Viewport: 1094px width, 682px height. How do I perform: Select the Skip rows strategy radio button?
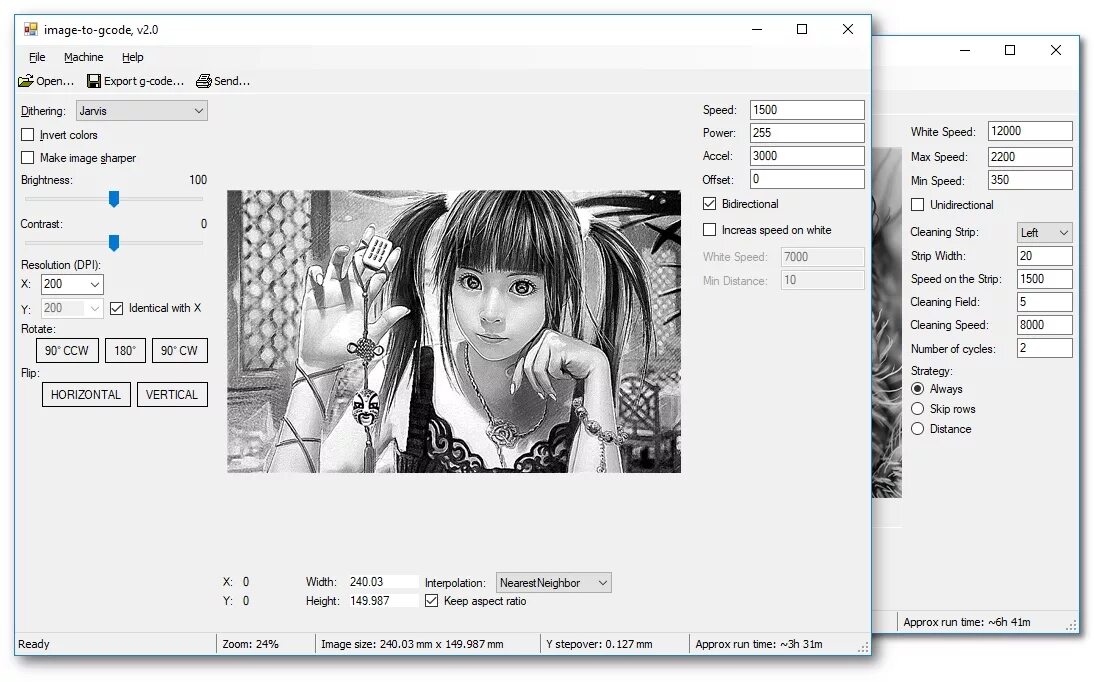[x=917, y=408]
